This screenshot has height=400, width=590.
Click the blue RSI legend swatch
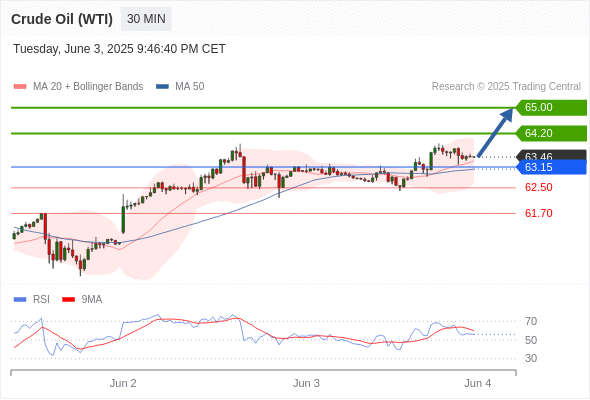point(20,300)
